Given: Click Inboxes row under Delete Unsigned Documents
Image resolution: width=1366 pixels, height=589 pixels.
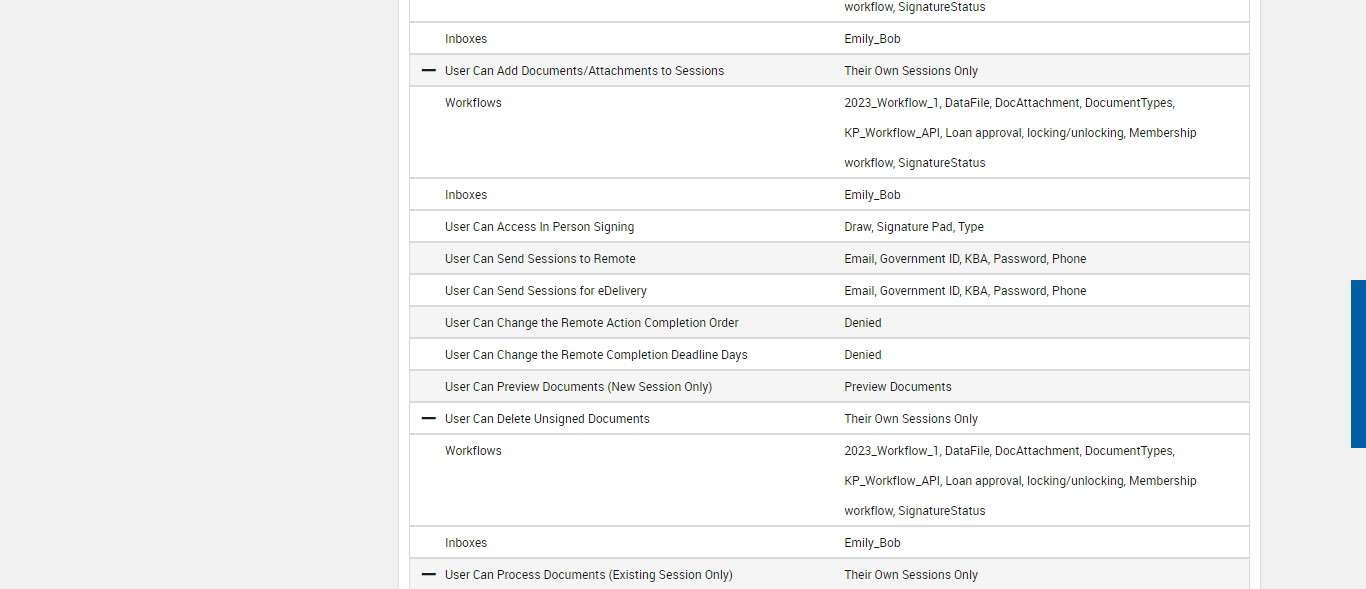Looking at the screenshot, I should (x=466, y=543).
